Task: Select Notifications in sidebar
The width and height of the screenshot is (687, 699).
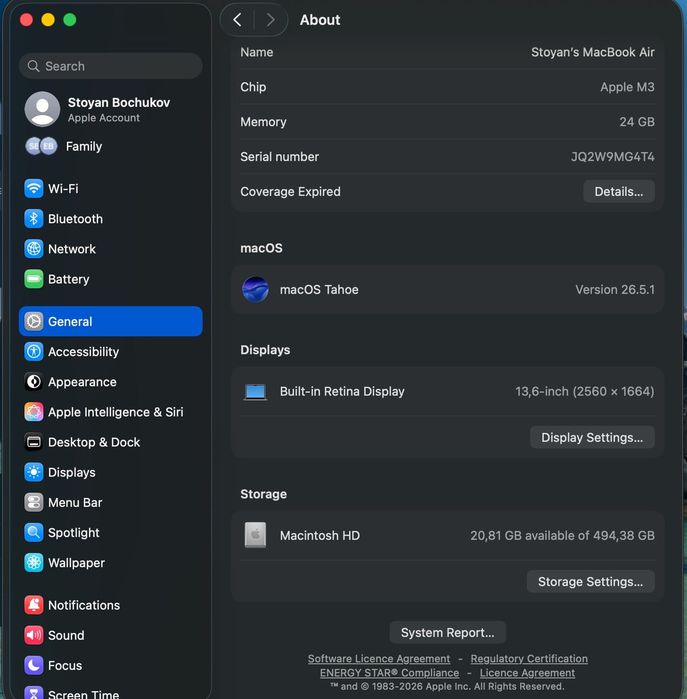Action: coord(111,605)
